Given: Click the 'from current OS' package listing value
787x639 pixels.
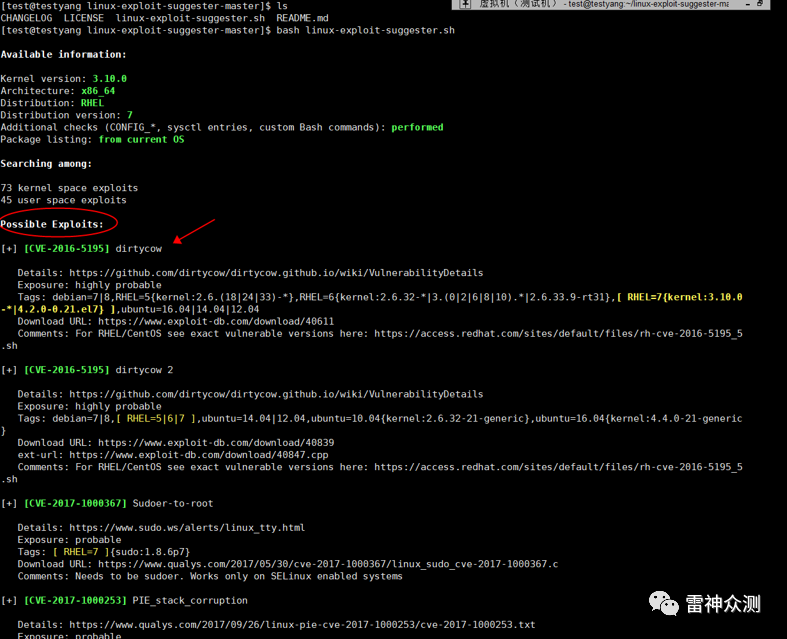Looking at the screenshot, I should 141,140.
